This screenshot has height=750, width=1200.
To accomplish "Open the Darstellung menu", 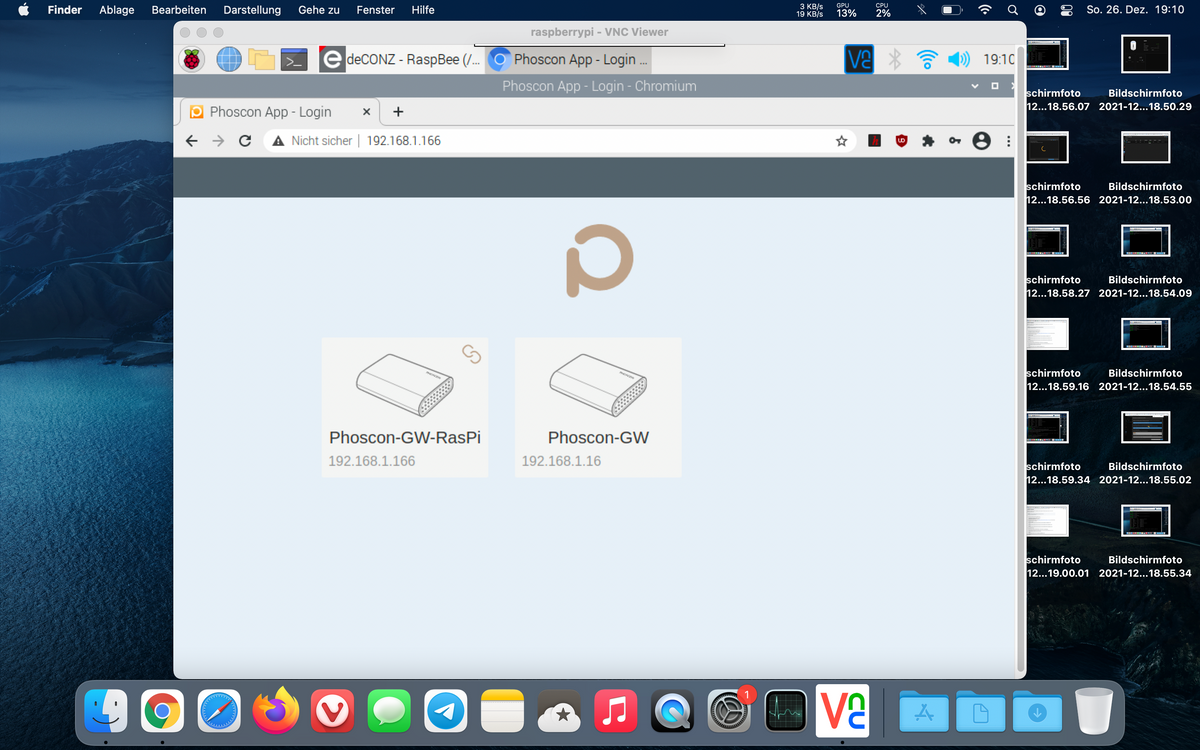I will (x=252, y=10).
